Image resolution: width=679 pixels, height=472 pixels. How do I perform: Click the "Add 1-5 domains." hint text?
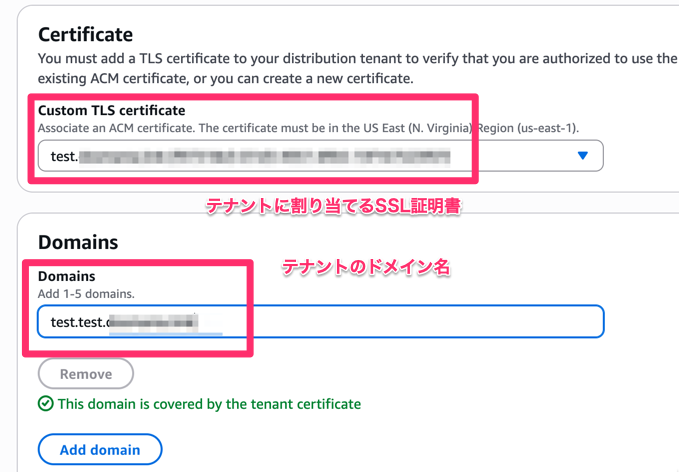(x=85, y=292)
